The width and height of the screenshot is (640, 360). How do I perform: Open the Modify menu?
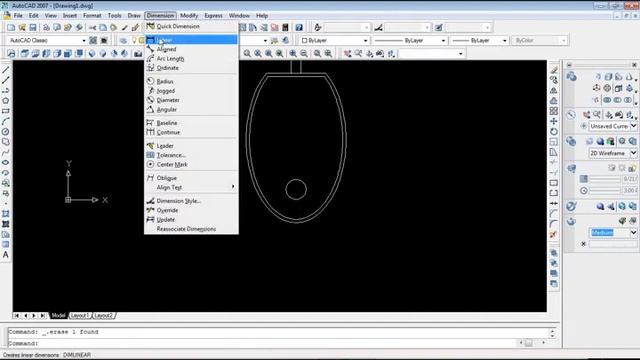[x=189, y=16]
